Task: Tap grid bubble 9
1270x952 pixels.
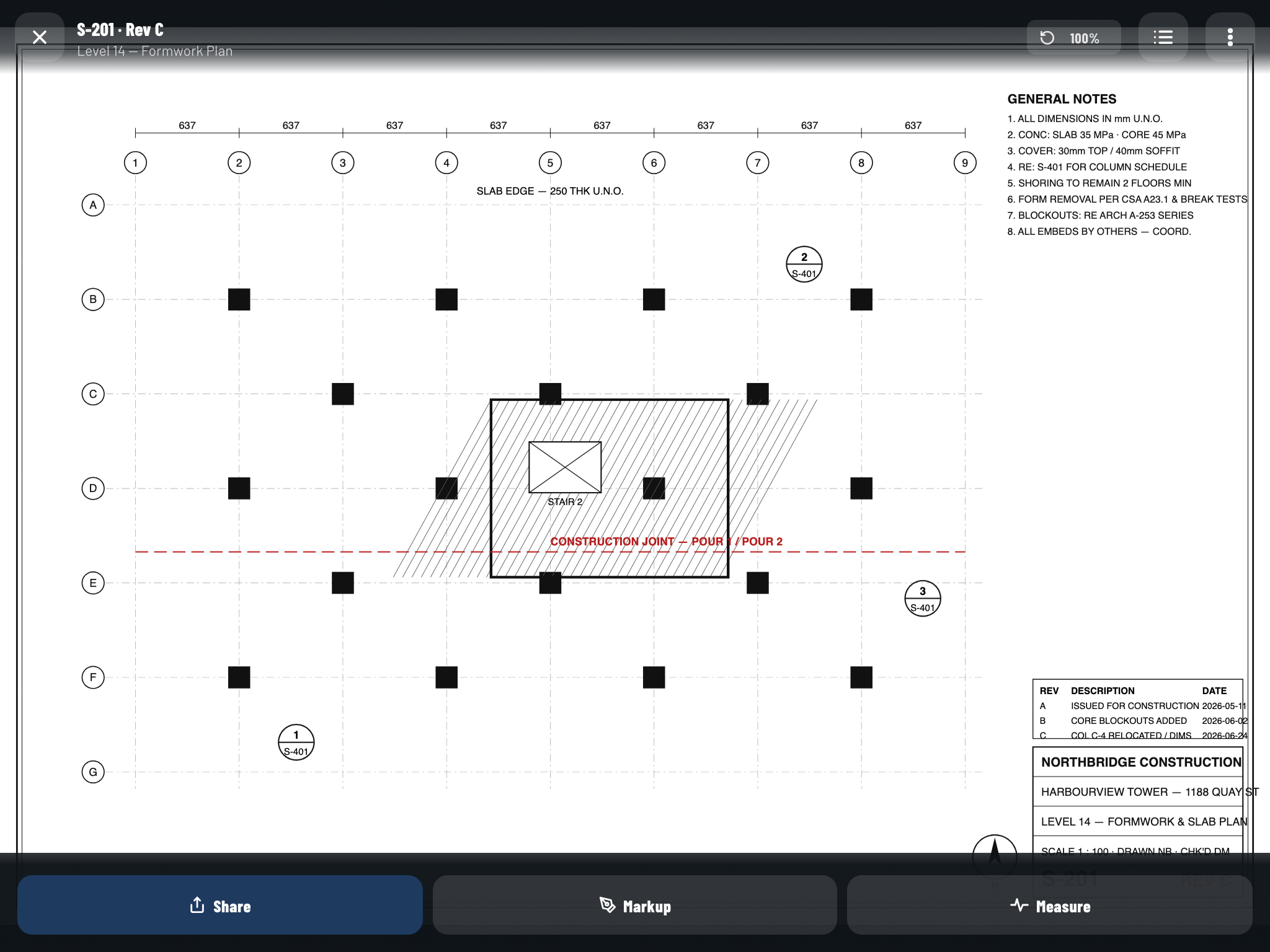Action: coord(965,163)
